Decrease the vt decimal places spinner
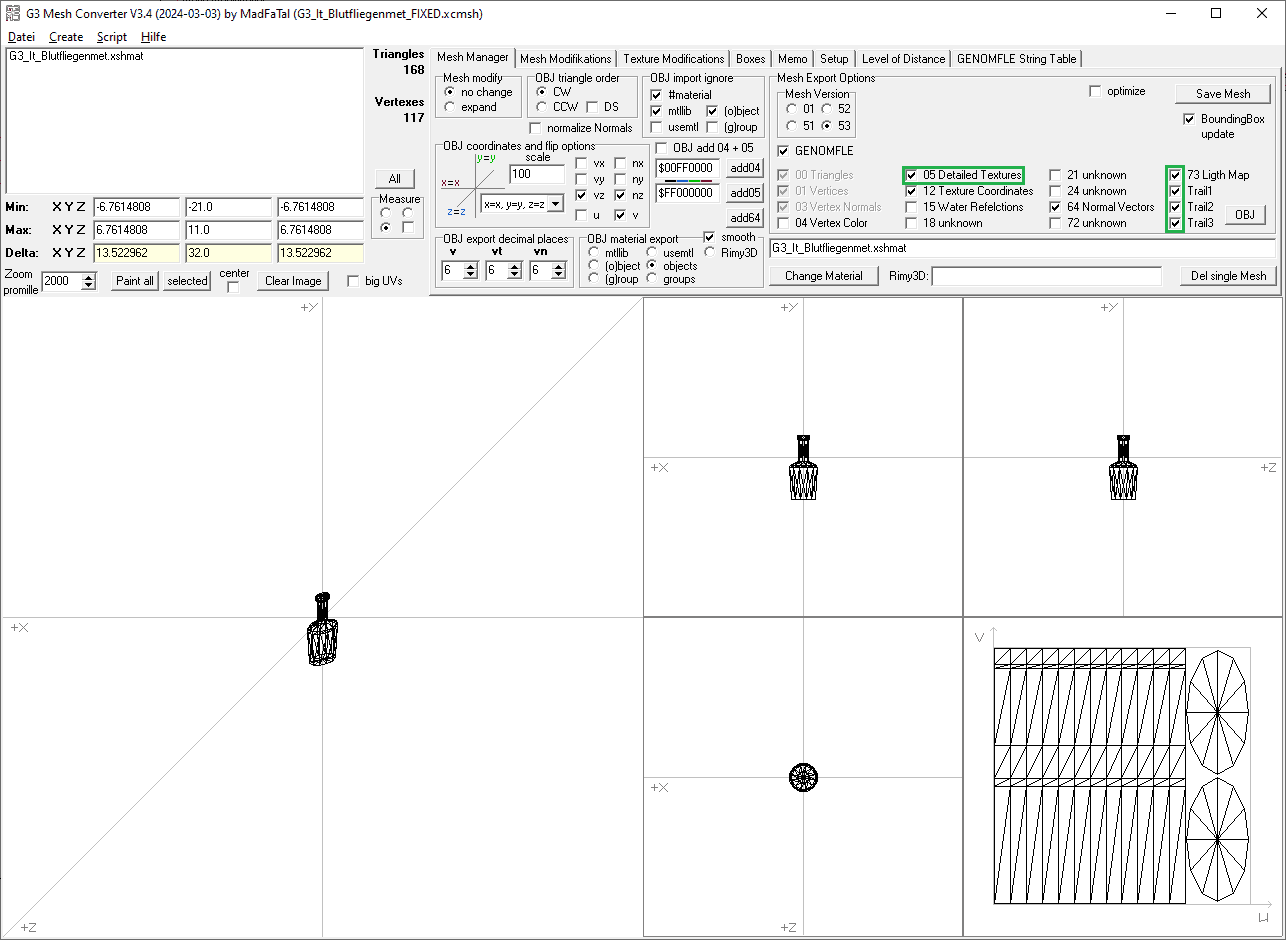Image resolution: width=1286 pixels, height=940 pixels. coord(516,275)
